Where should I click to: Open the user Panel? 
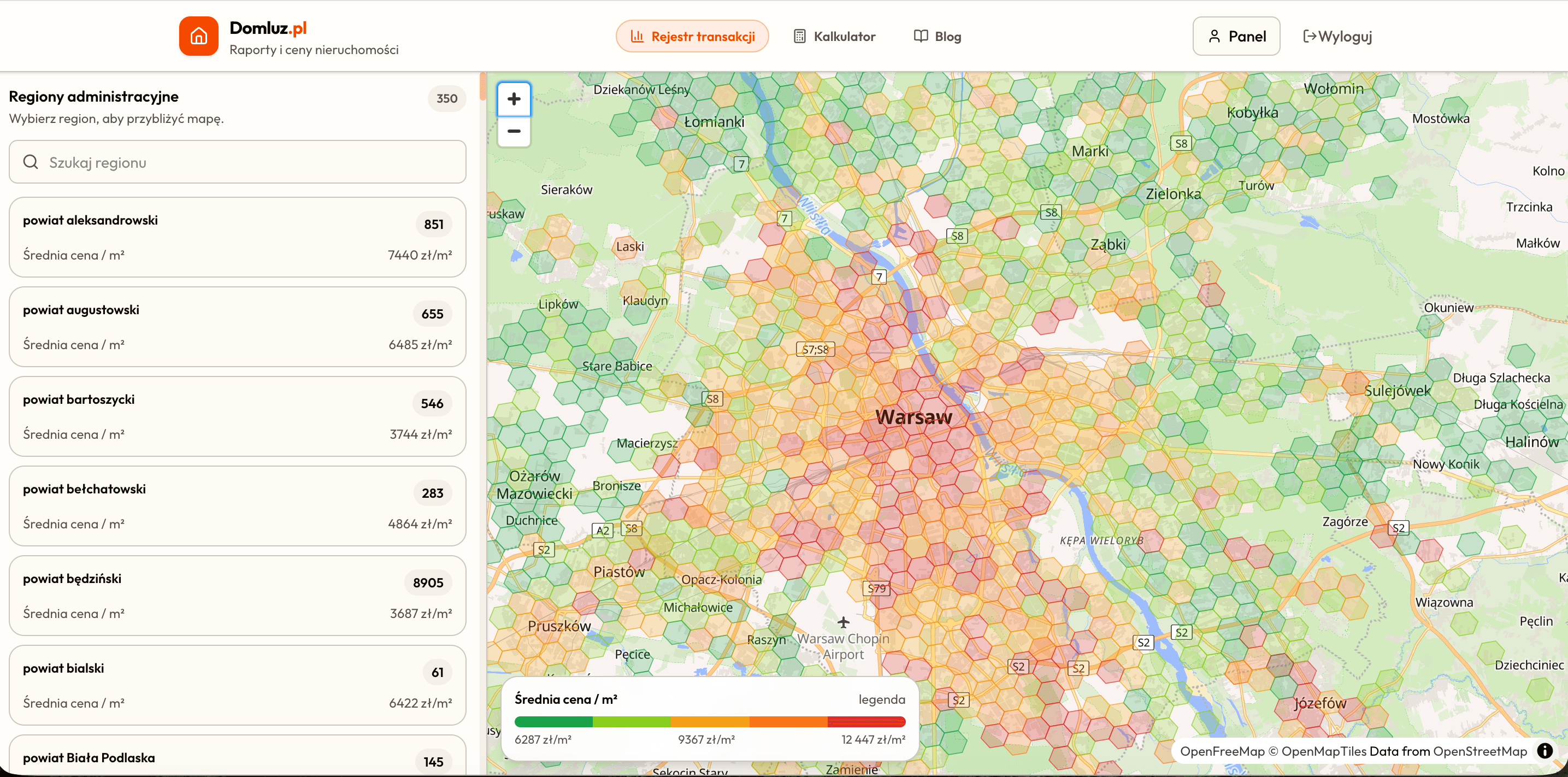[1236, 36]
